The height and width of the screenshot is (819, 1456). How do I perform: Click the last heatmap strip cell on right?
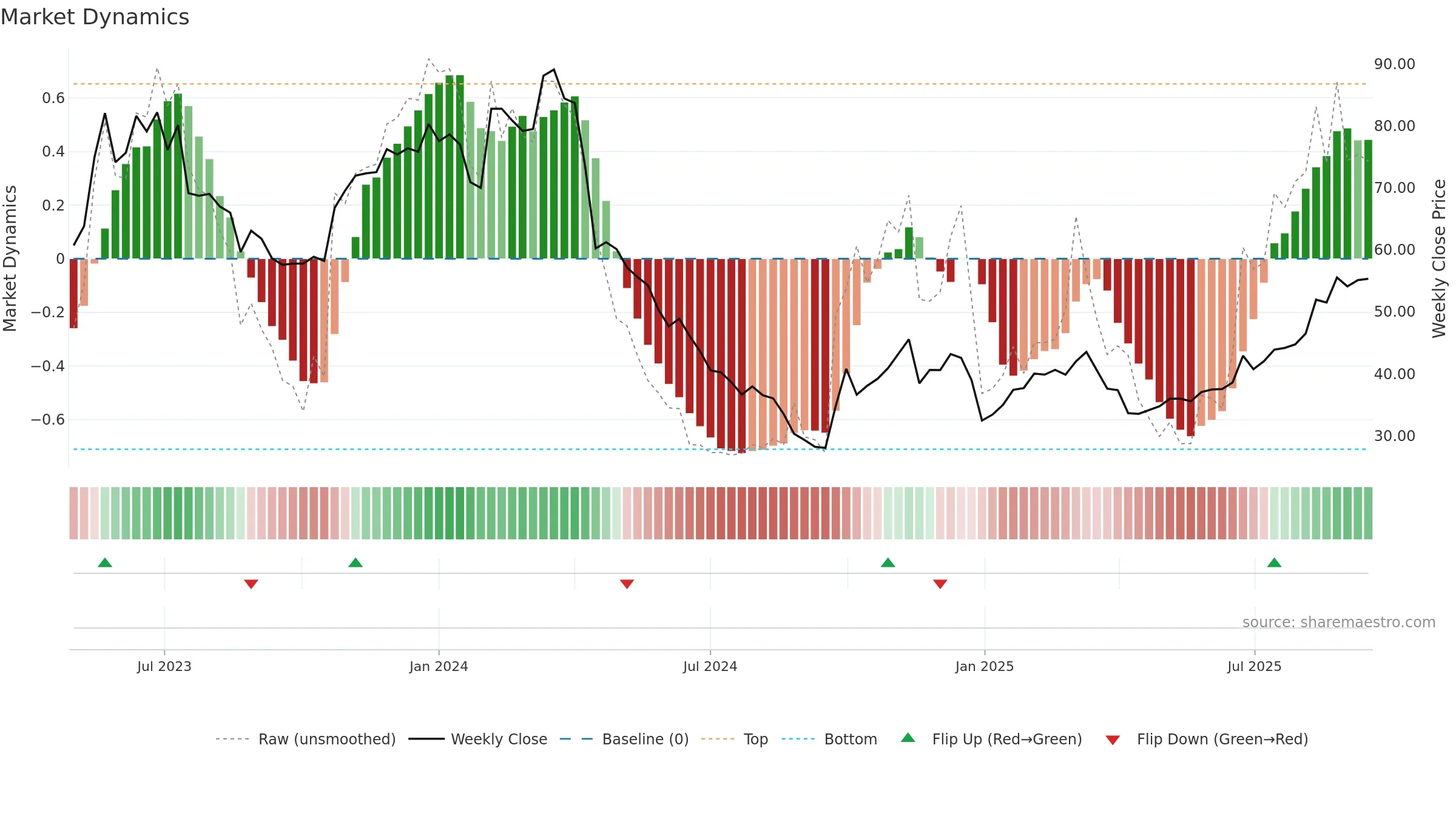[1368, 513]
